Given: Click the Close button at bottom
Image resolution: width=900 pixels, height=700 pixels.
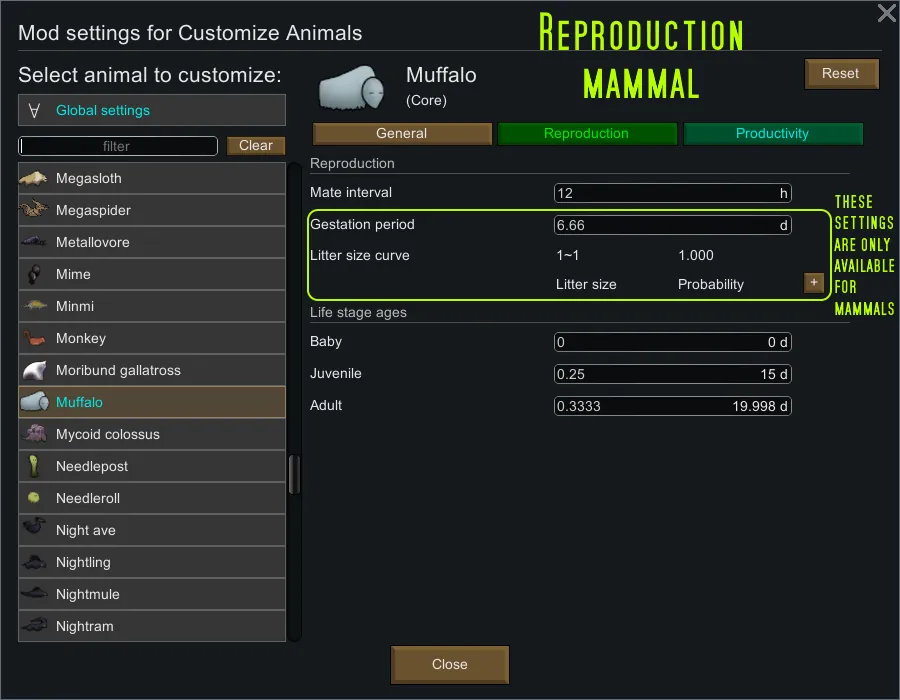Looking at the screenshot, I should 449,664.
